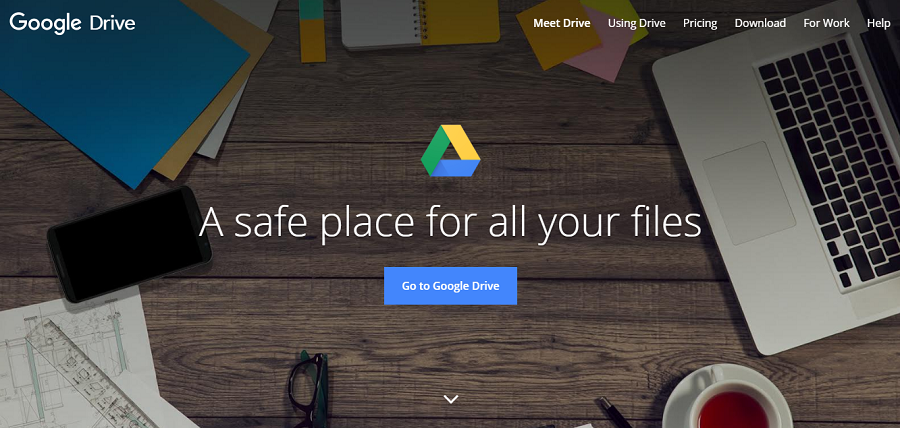This screenshot has width=900, height=428.
Task: Click the tricolor Drive triangle icon
Action: [x=450, y=152]
